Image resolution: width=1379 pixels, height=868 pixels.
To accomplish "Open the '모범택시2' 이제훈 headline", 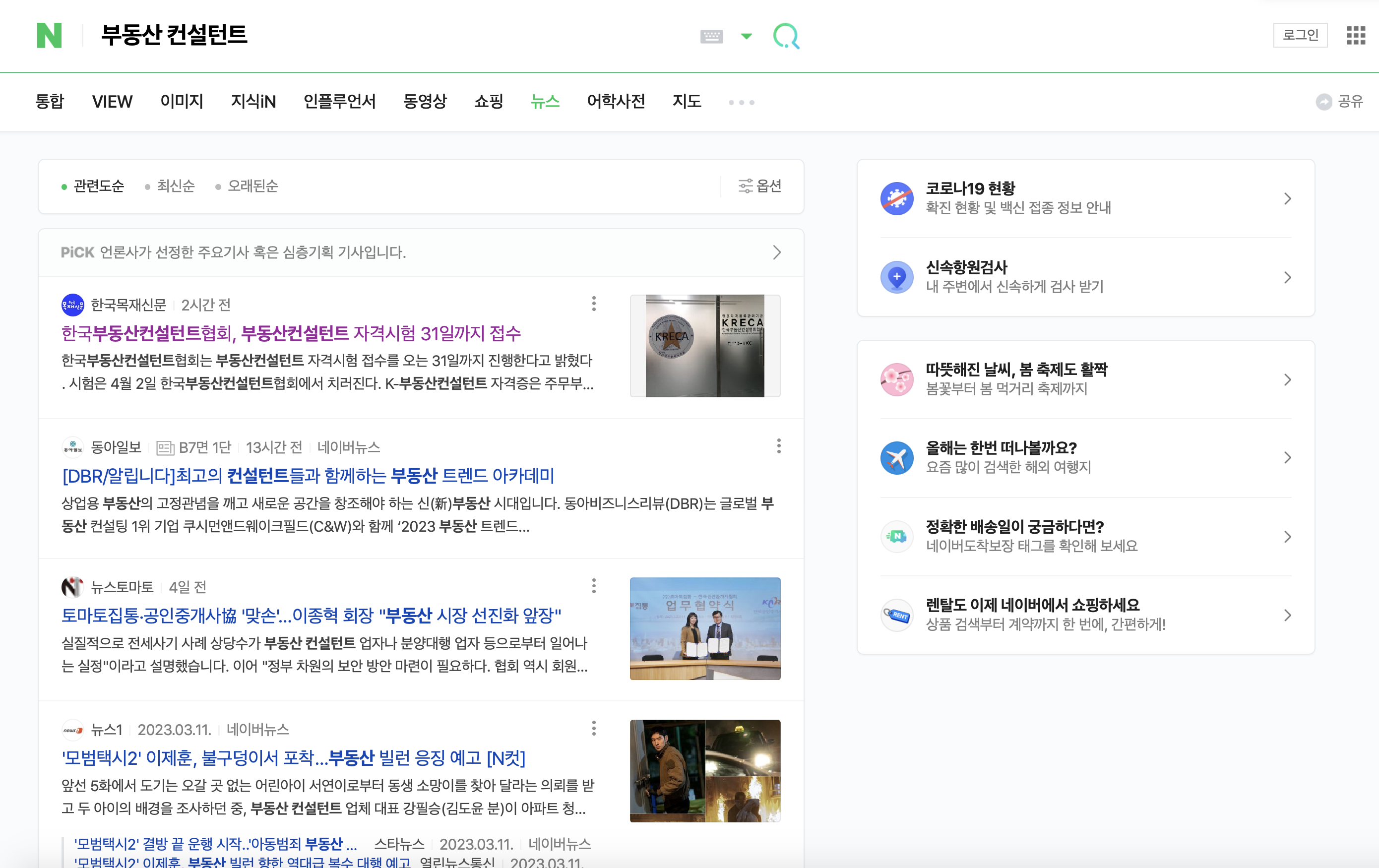I will point(293,758).
